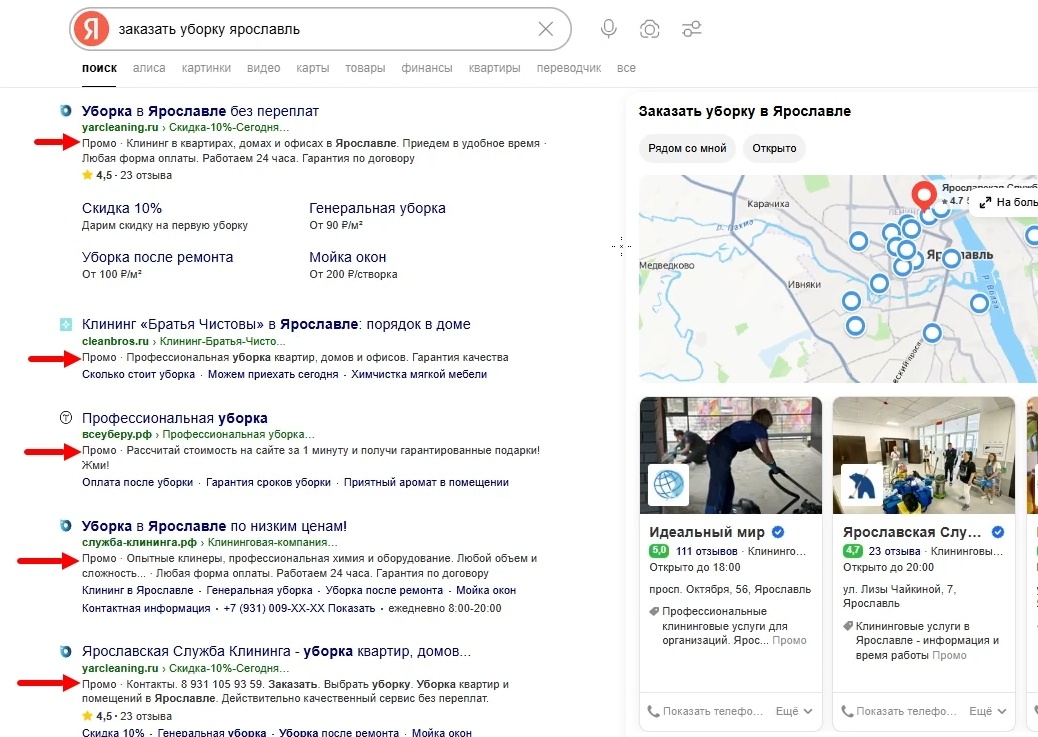
Task: Open the Мойка окон sitelink heading
Action: 348,257
